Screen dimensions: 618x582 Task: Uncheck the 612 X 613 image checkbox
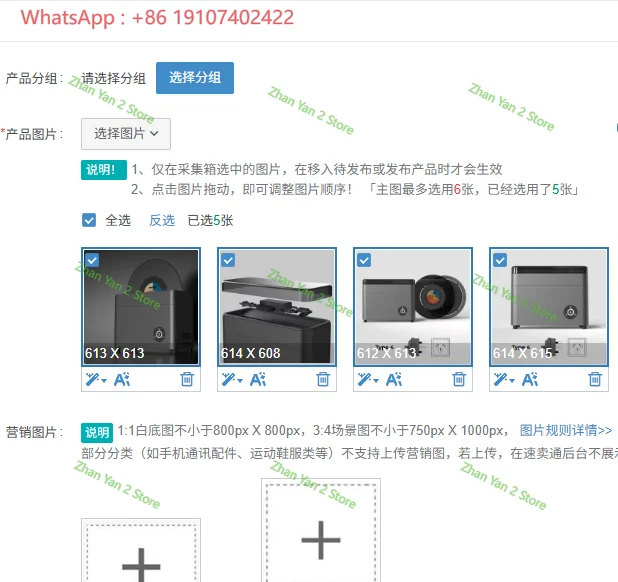[x=364, y=260]
